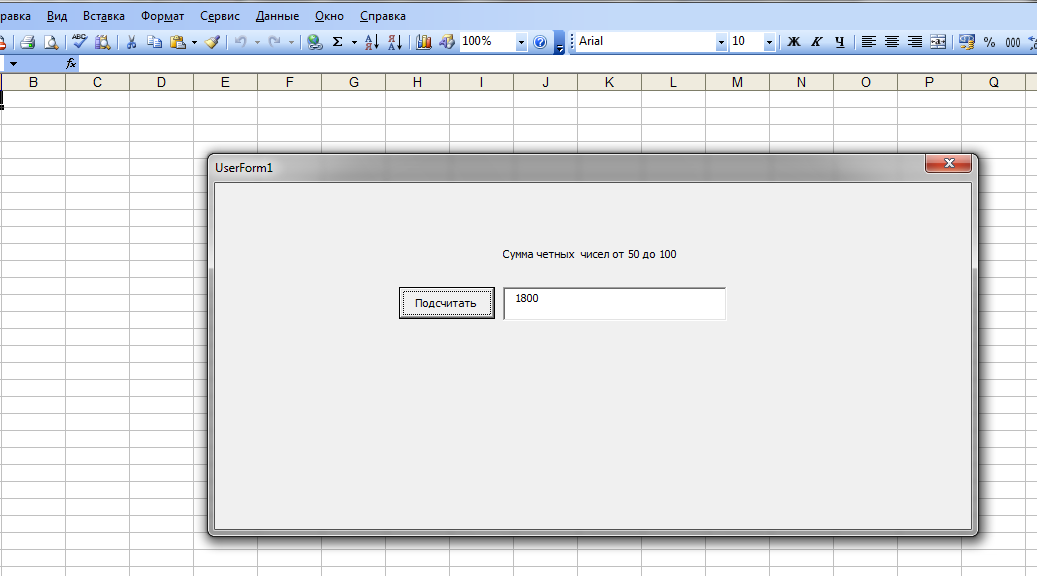Expand the Undo history arrow
Viewport: 1037px width, 576px height.
(257, 42)
